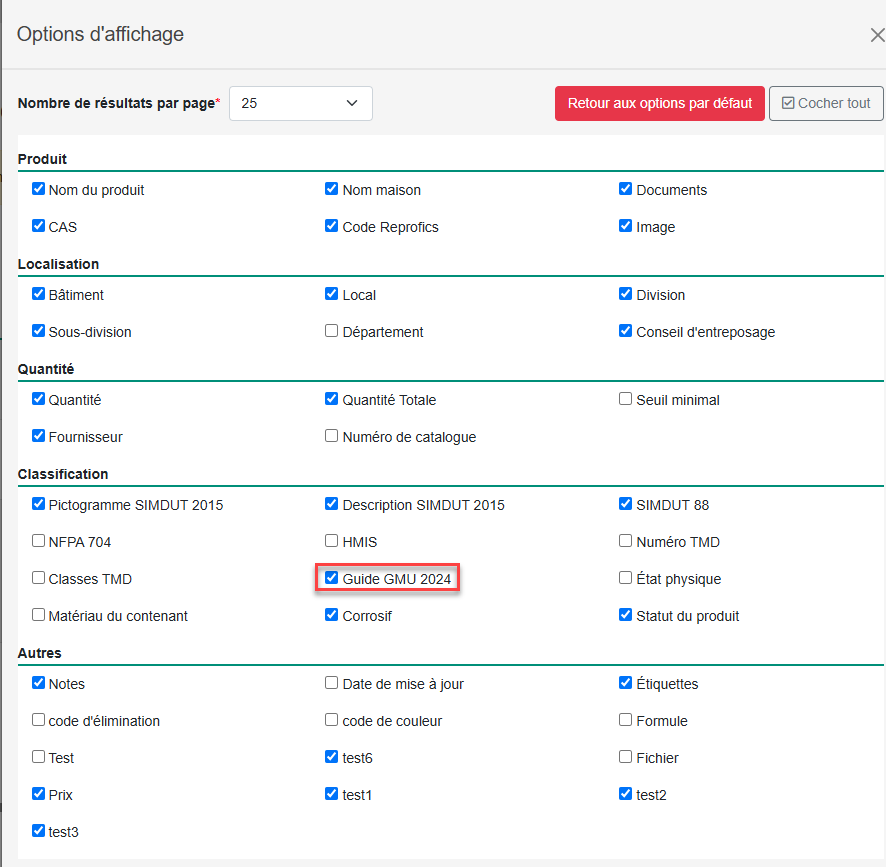Screen dimensions: 886x867
Task: Enable the code de couleur checkbox
Action: [332, 720]
